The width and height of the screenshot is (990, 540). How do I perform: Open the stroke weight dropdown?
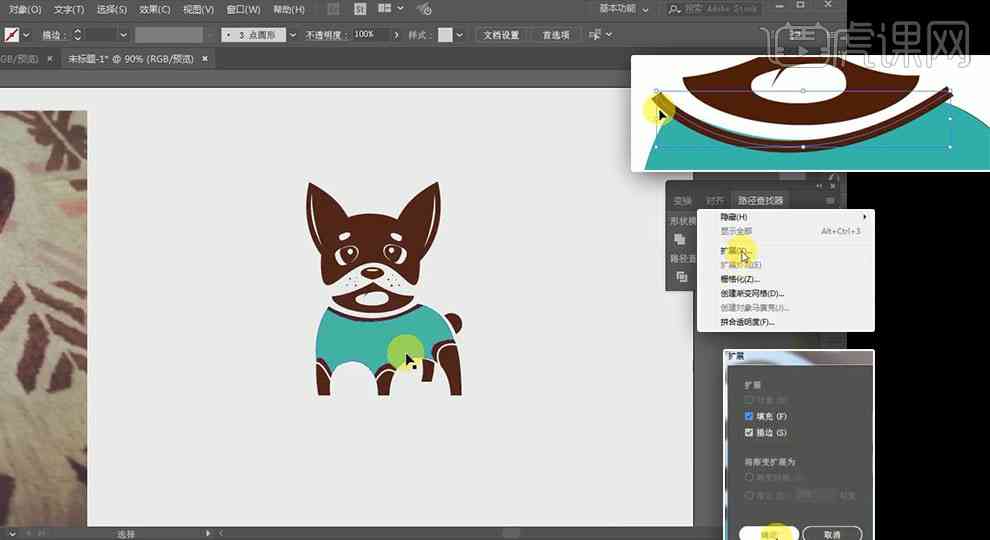pyautogui.click(x=124, y=35)
